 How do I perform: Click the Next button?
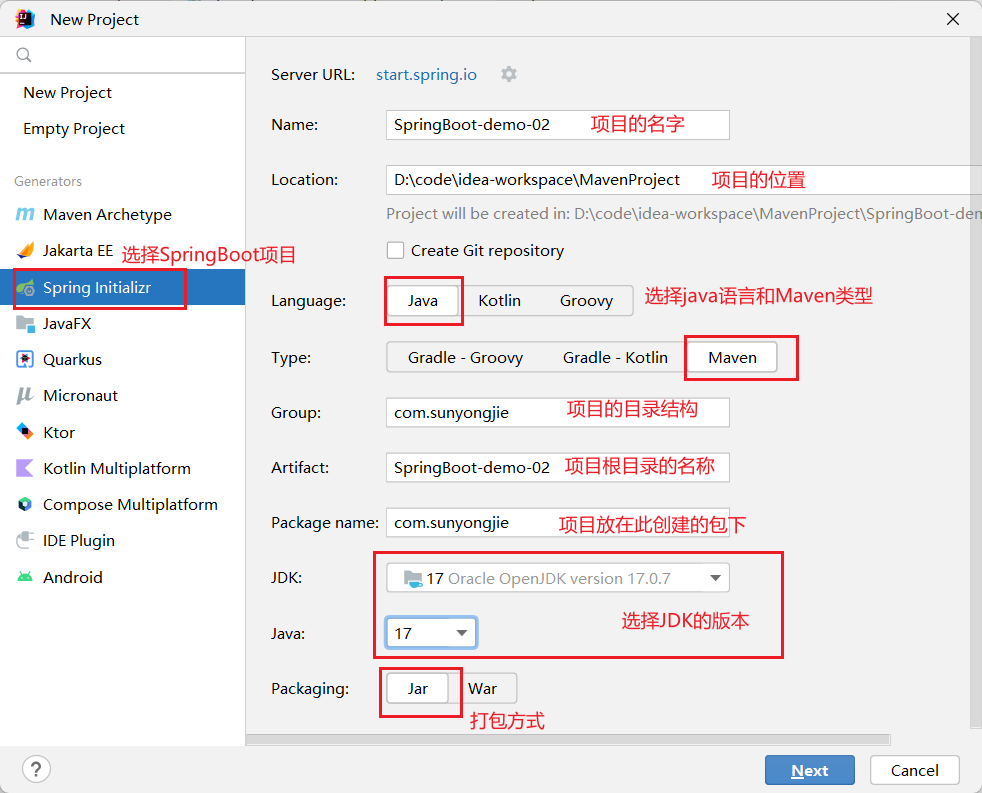point(809,770)
